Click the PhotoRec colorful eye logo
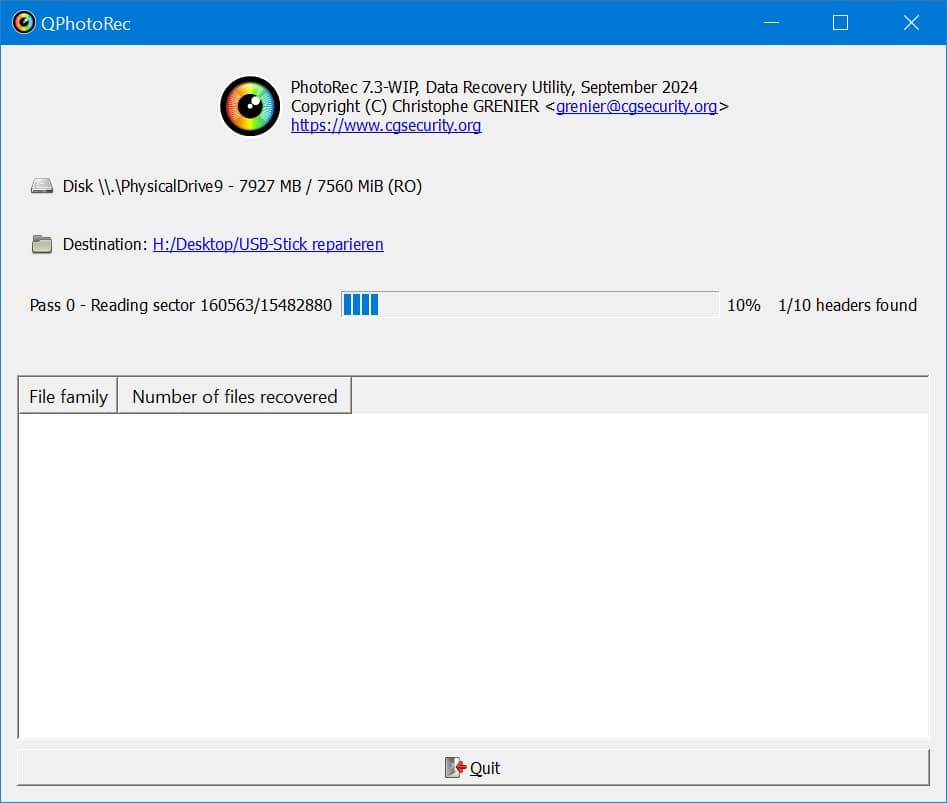 [x=250, y=106]
